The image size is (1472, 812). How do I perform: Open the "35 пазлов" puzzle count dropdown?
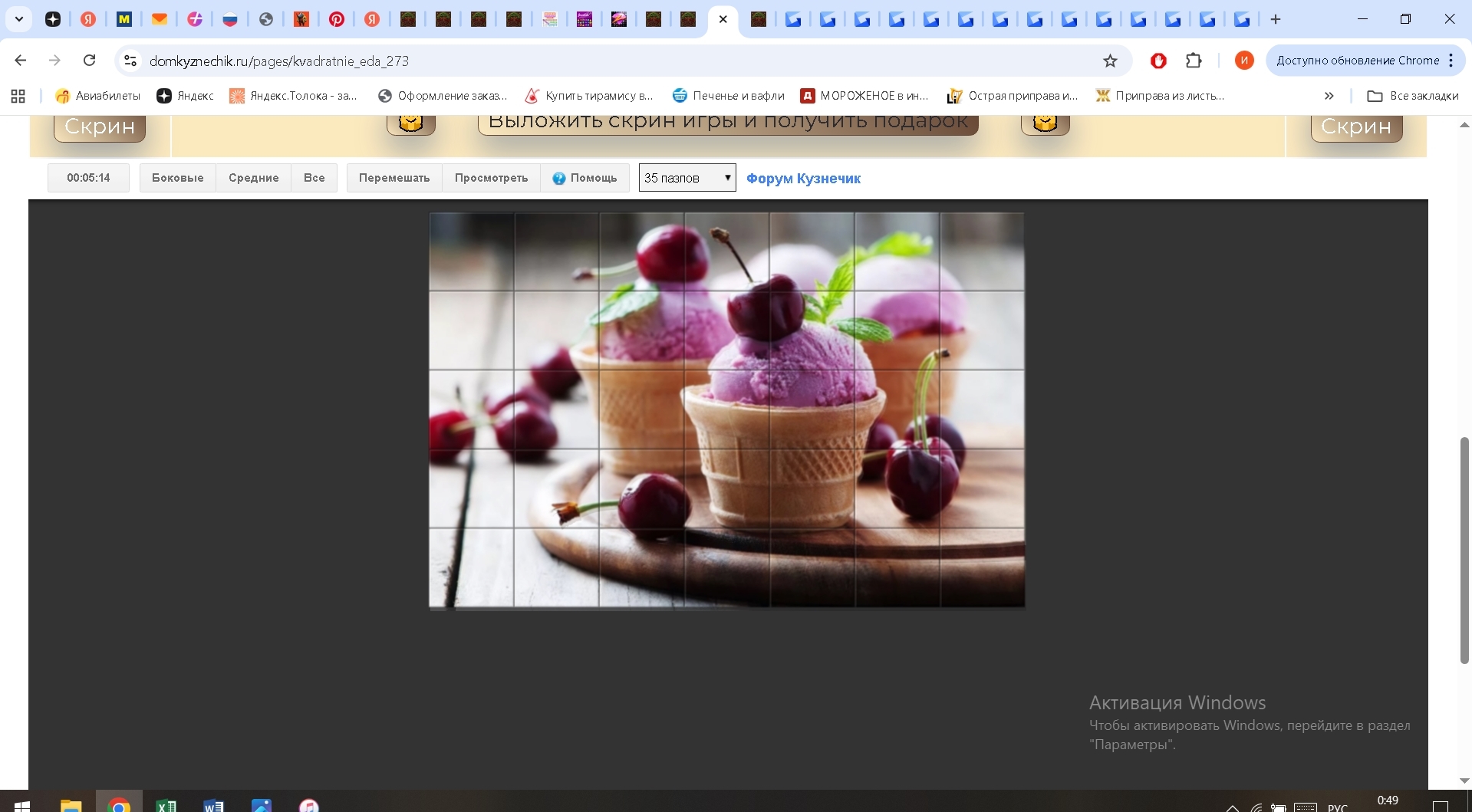(687, 178)
